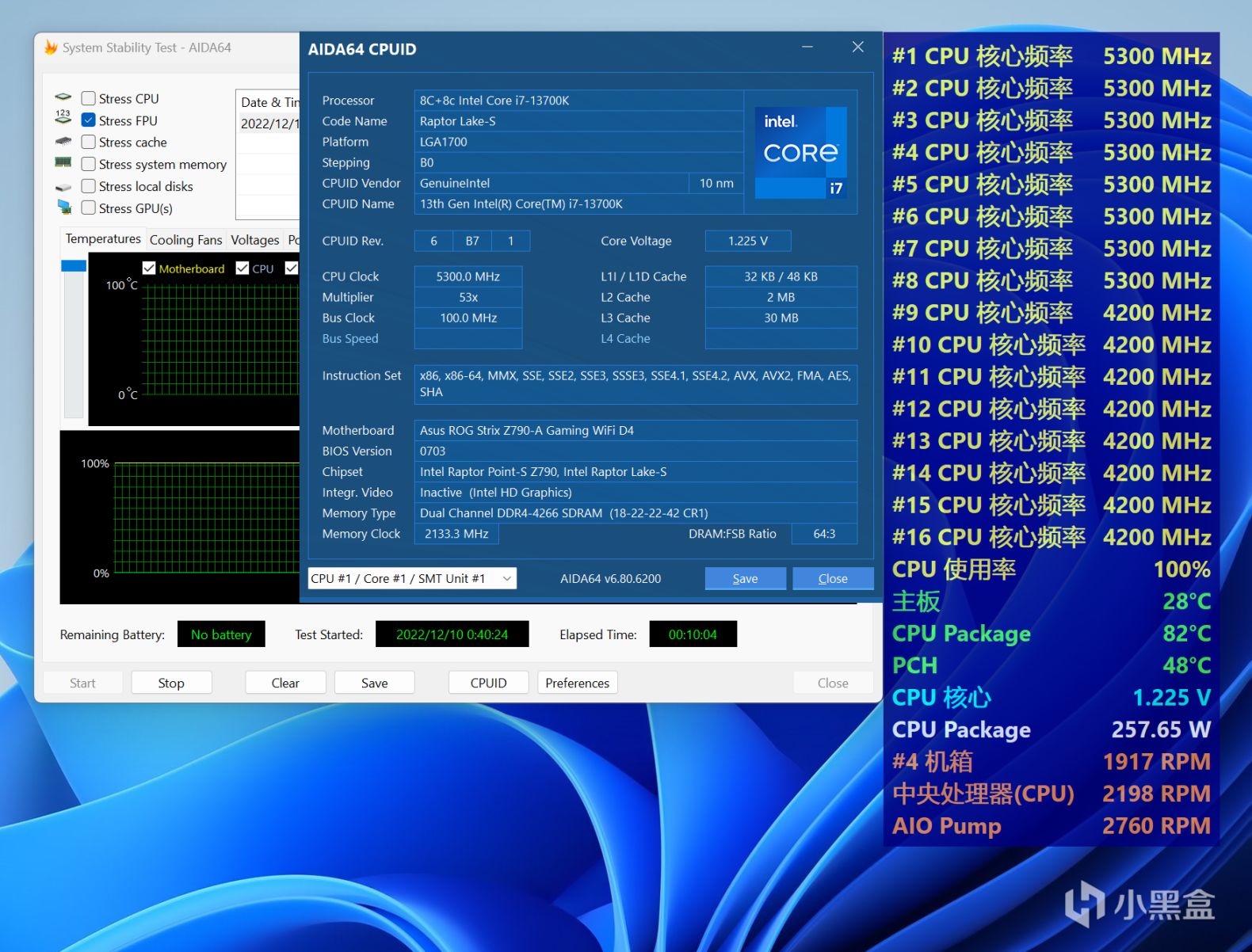Open the Cooling Fans tab
Screen dimensions: 1252x952
pyautogui.click(x=186, y=239)
